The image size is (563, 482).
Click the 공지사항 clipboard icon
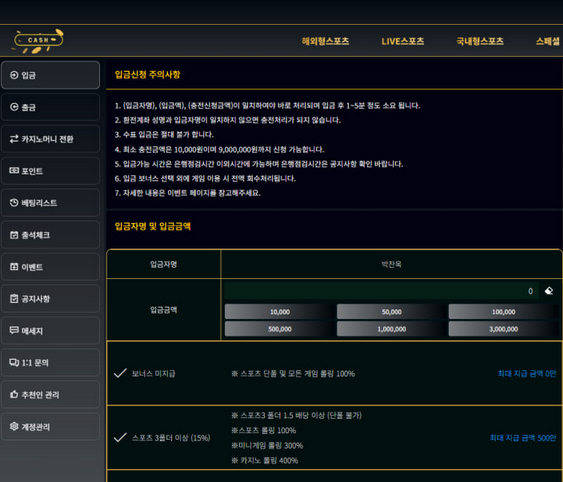click(14, 298)
